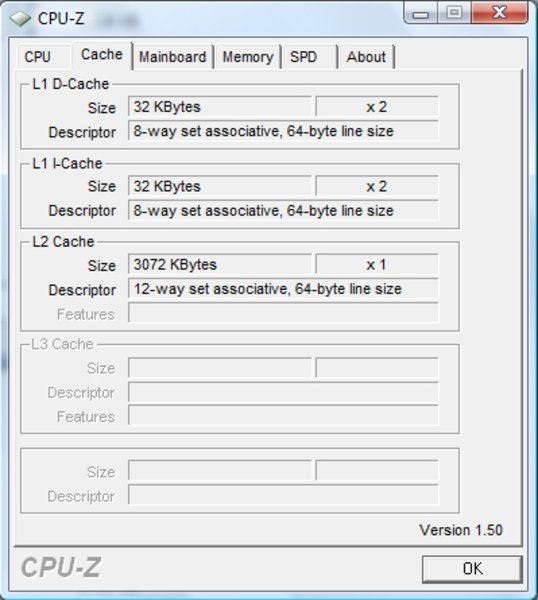
Task: Open the SPD tab
Action: [309, 57]
